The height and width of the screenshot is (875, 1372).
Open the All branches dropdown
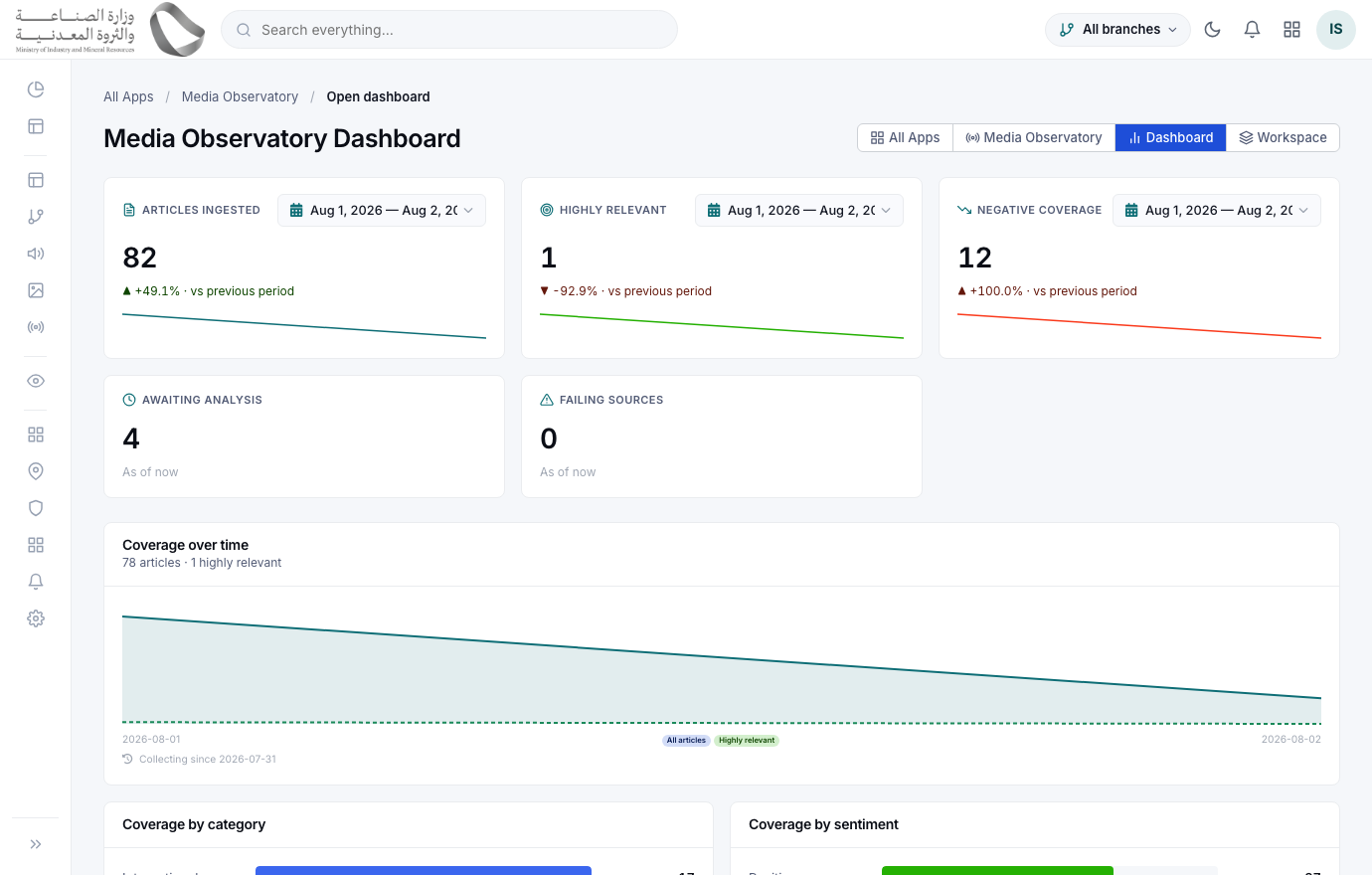click(1117, 30)
